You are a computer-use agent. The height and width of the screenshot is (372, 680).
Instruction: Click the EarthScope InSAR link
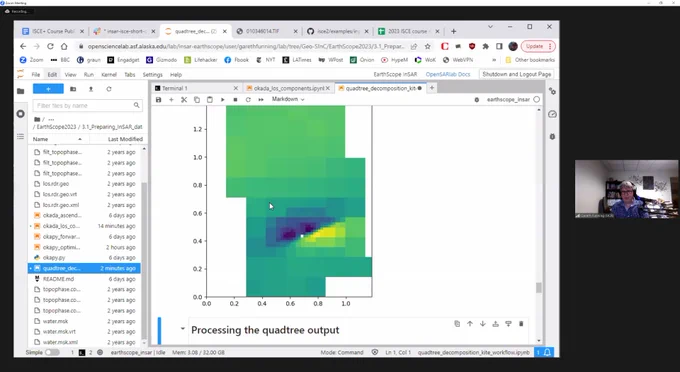[395, 75]
